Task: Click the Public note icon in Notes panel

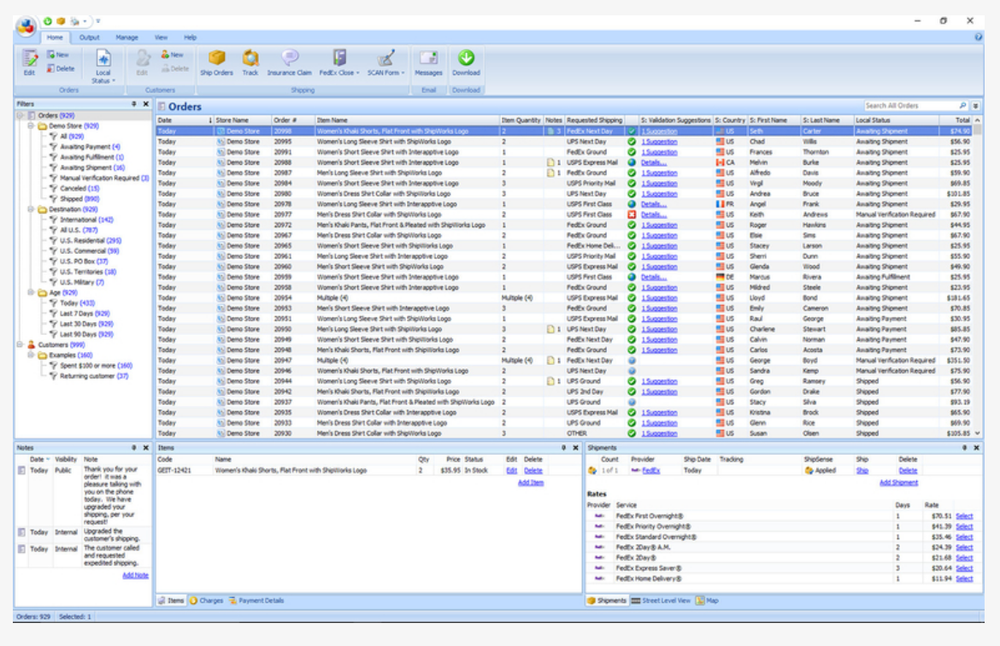Action: pyautogui.click(x=21, y=470)
